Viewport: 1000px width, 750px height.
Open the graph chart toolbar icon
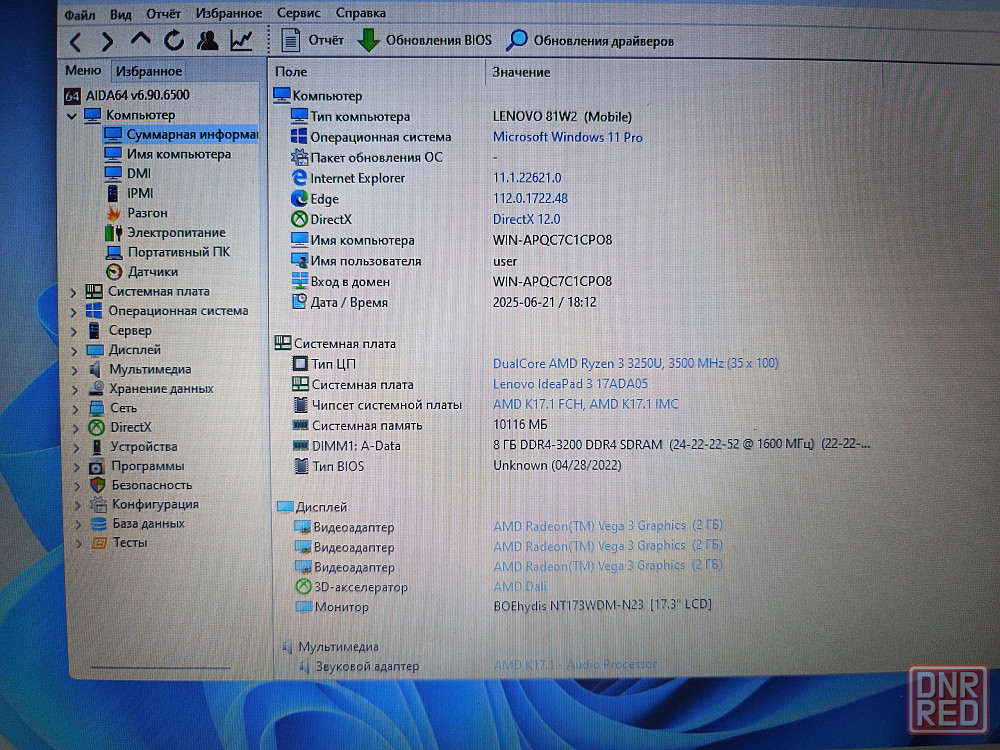[242, 41]
